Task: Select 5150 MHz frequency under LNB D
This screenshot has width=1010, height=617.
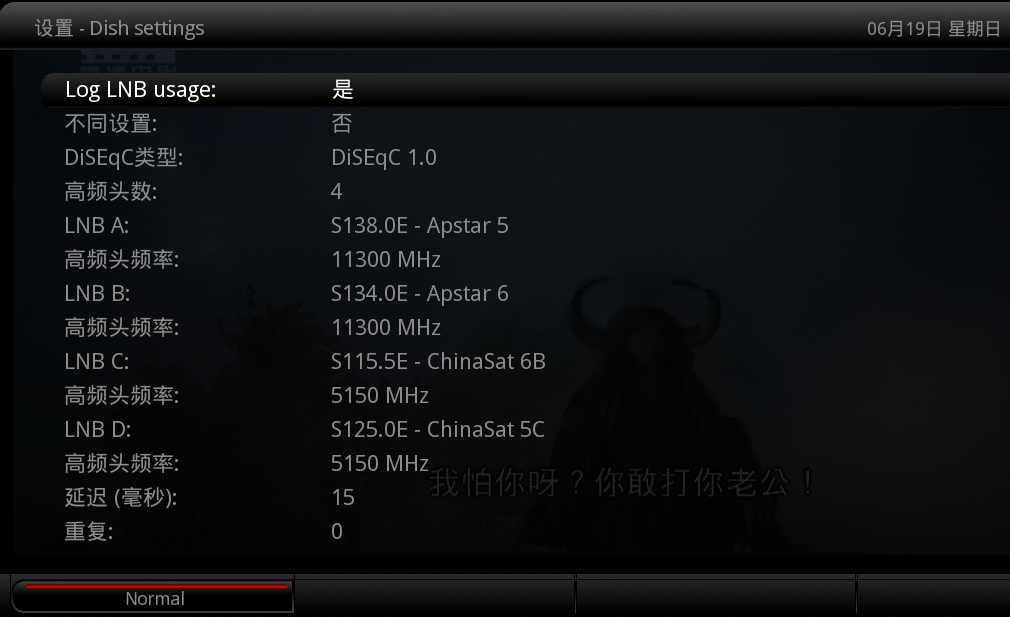Action: pos(526,464)
